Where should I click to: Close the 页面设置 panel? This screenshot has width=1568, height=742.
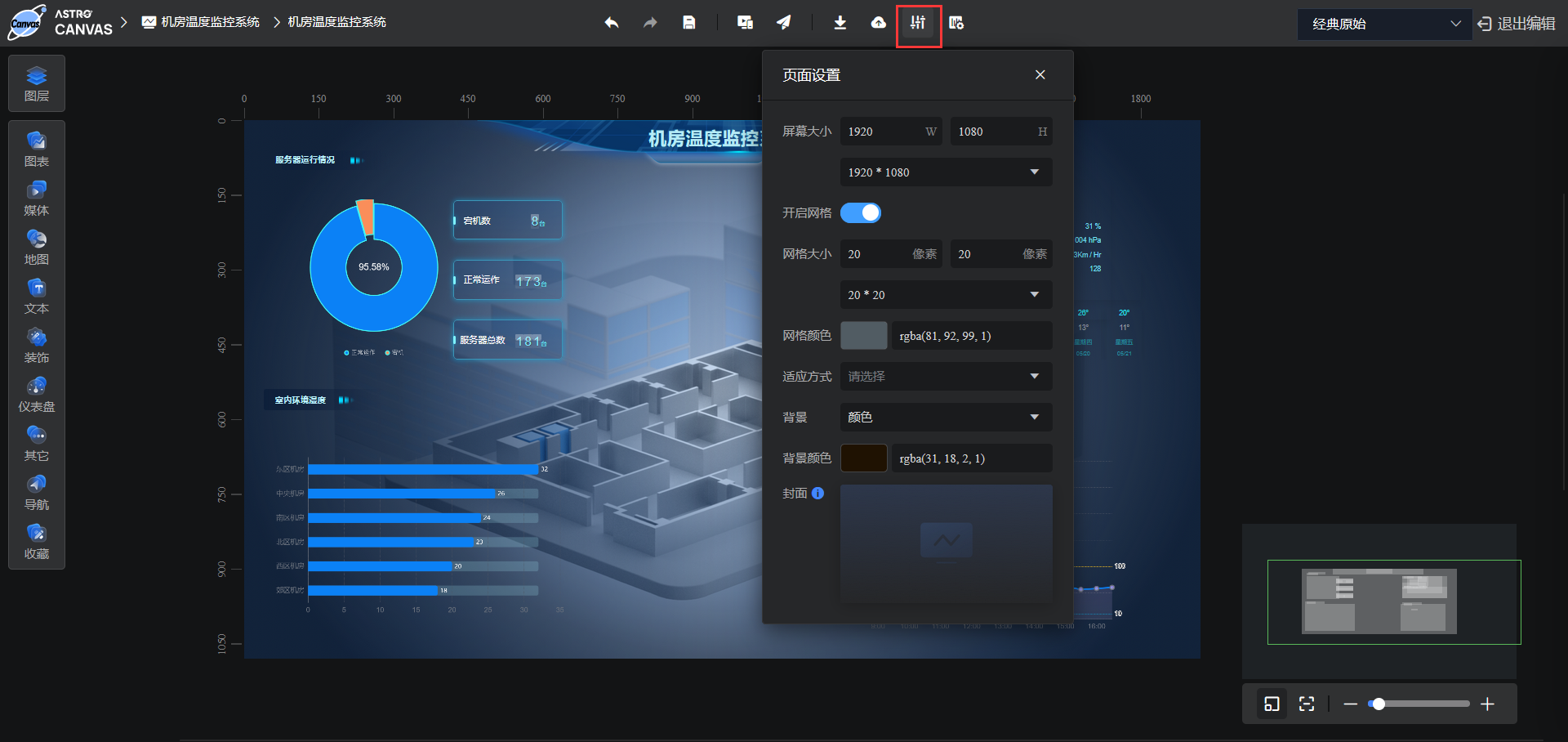pyautogui.click(x=1040, y=74)
